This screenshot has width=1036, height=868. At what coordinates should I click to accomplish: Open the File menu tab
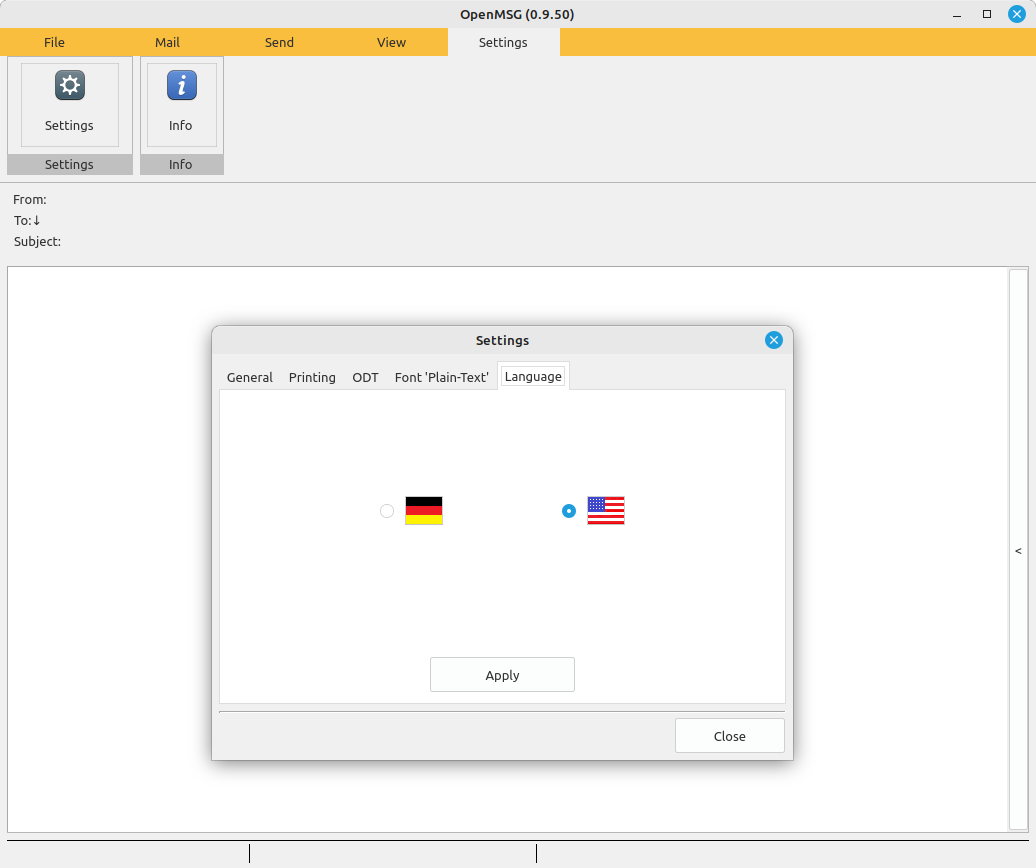[x=54, y=42]
